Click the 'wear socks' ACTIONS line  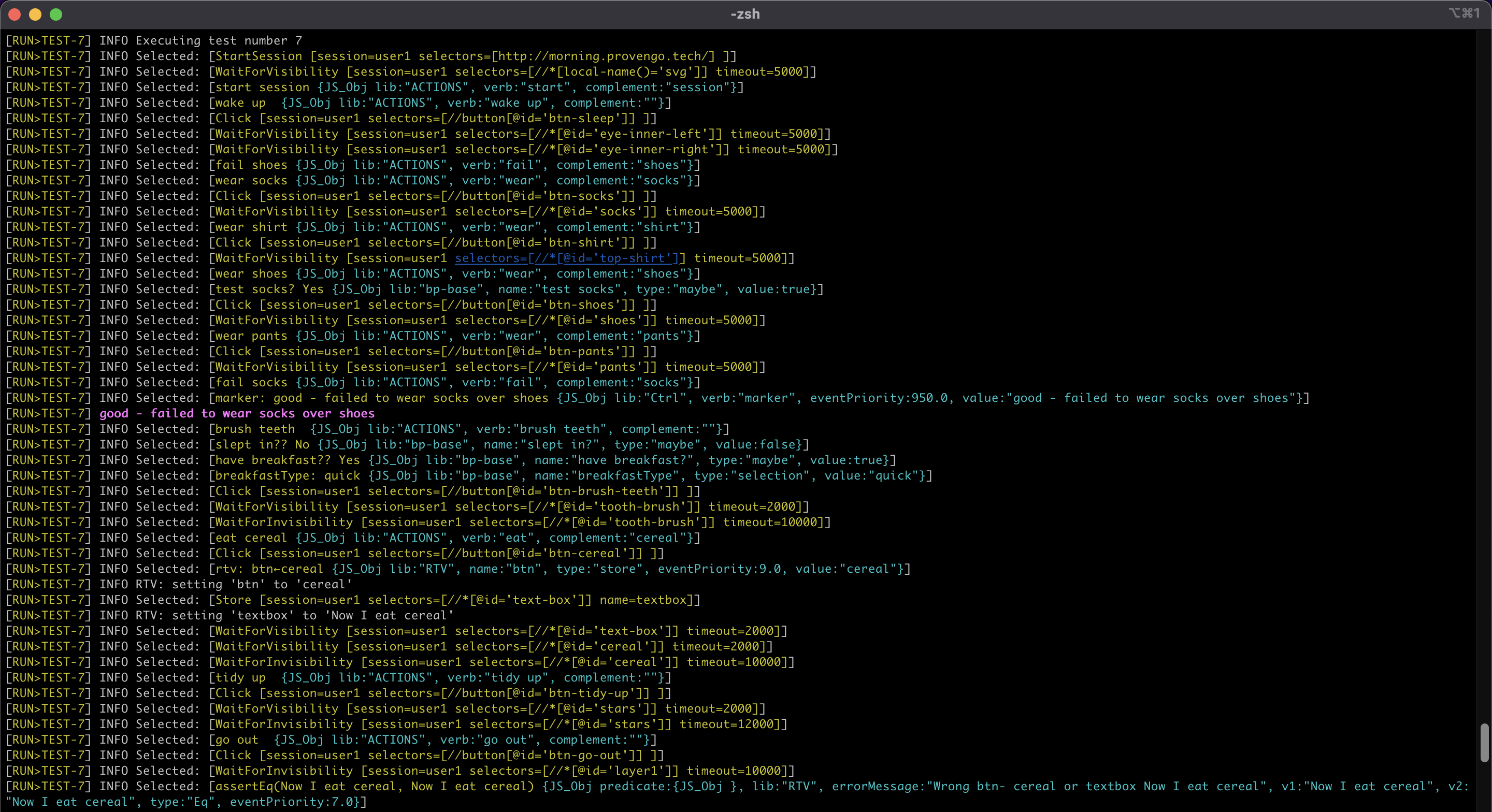tap(353, 181)
